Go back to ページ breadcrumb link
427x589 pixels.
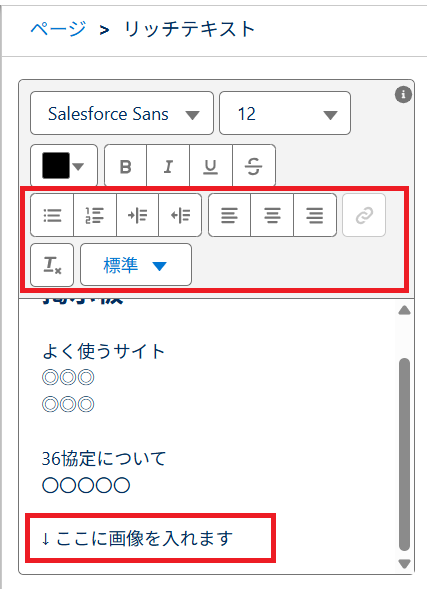pyautogui.click(x=58, y=29)
